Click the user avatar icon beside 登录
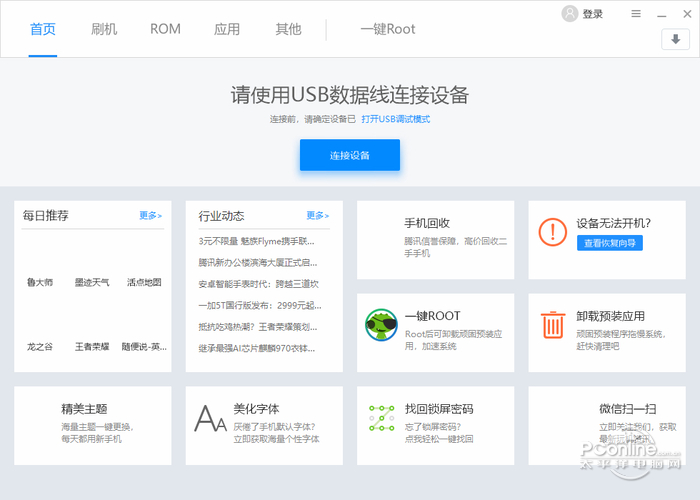 [570, 14]
